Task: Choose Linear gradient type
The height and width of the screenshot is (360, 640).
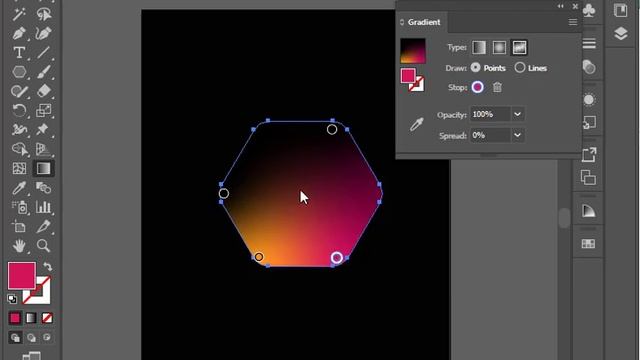Action: [x=479, y=47]
